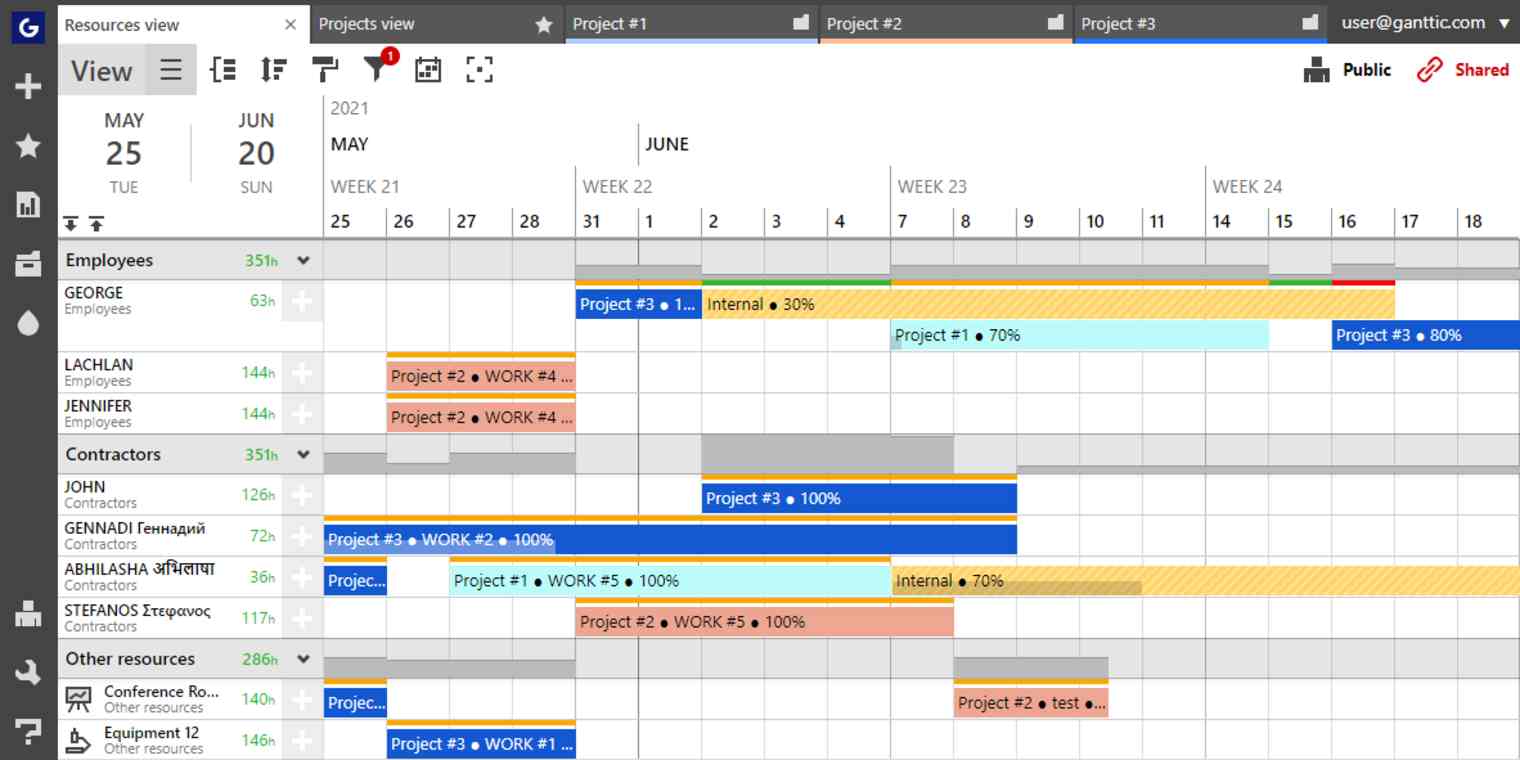
Task: Open the sort options icon in the toolbar
Action: 273,70
